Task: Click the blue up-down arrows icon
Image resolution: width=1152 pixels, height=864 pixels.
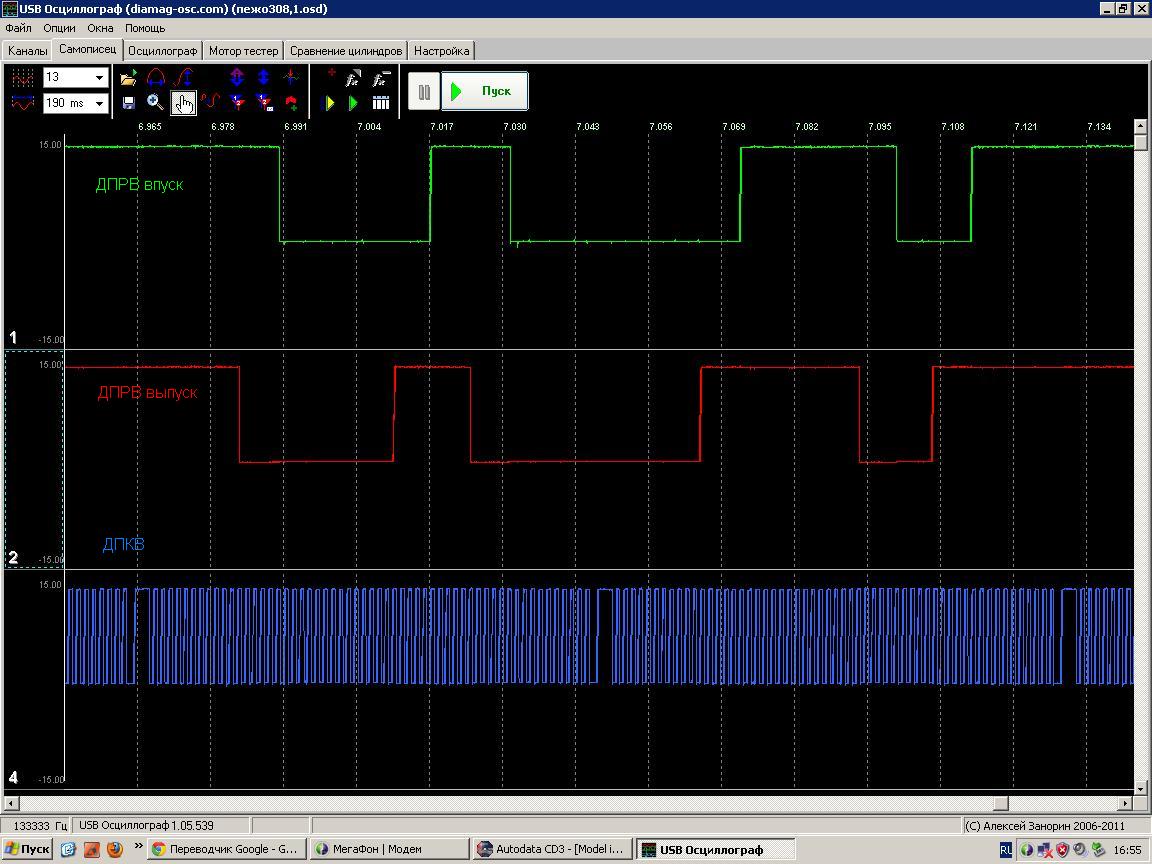Action: (264, 77)
